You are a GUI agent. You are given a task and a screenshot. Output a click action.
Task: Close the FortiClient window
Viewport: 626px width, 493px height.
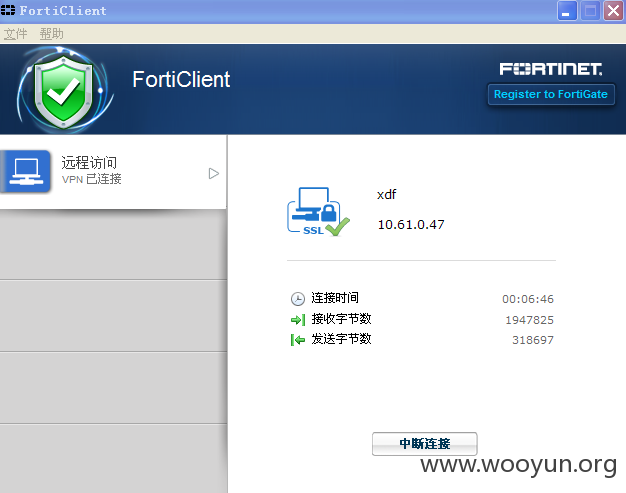tap(613, 11)
